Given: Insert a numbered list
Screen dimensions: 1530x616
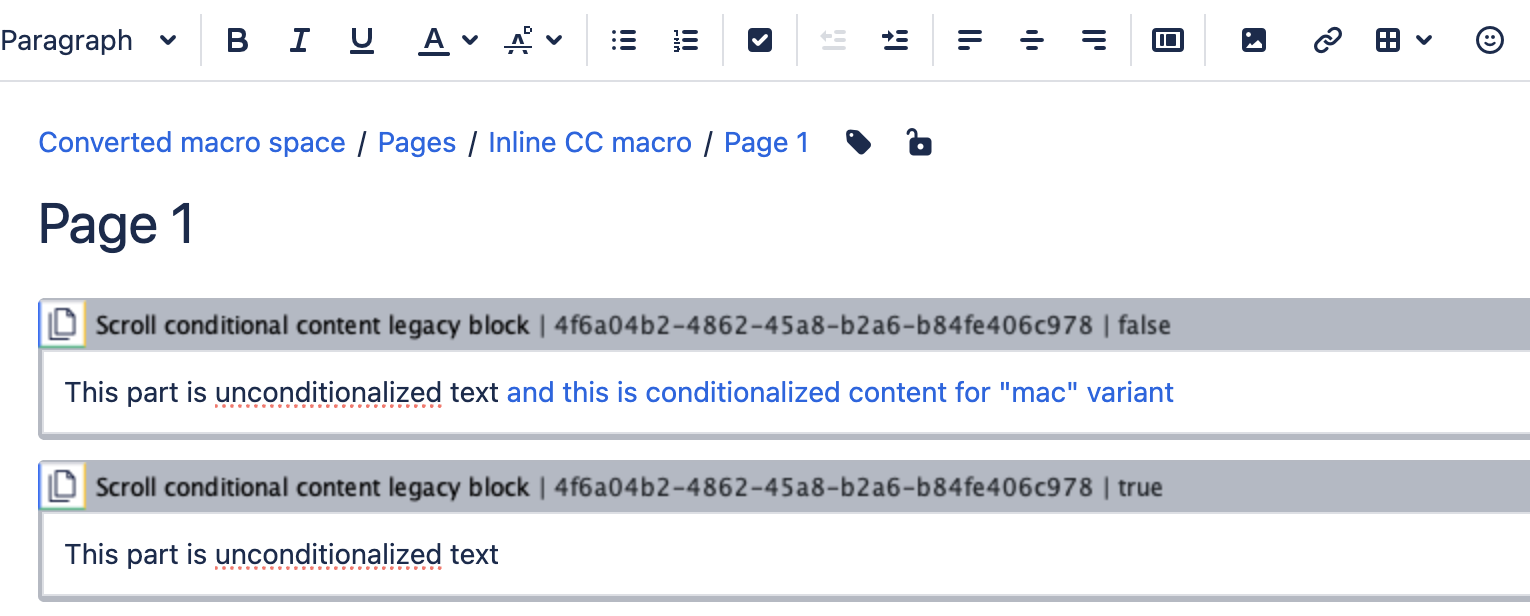Looking at the screenshot, I should (686, 40).
